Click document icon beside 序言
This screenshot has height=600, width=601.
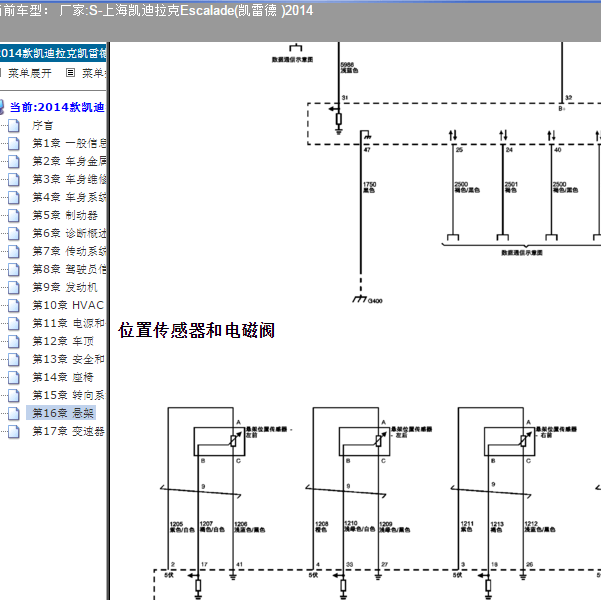click(x=14, y=126)
